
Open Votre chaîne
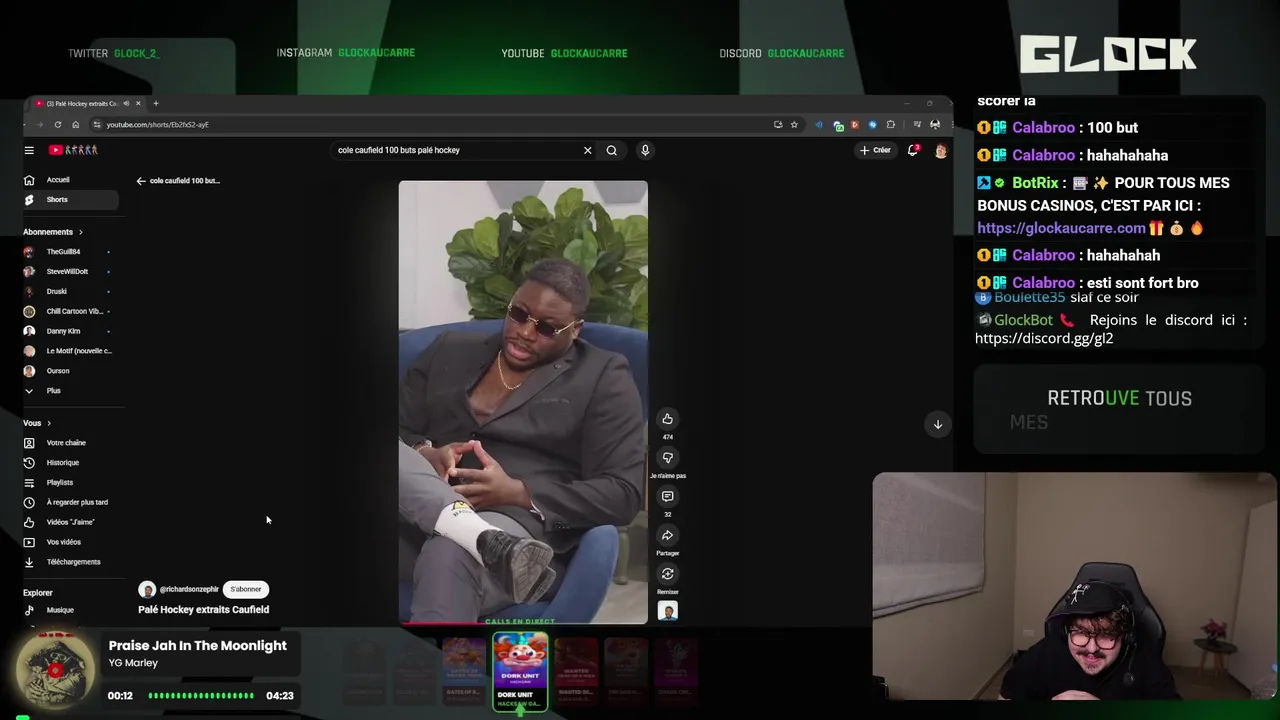pyautogui.click(x=68, y=443)
